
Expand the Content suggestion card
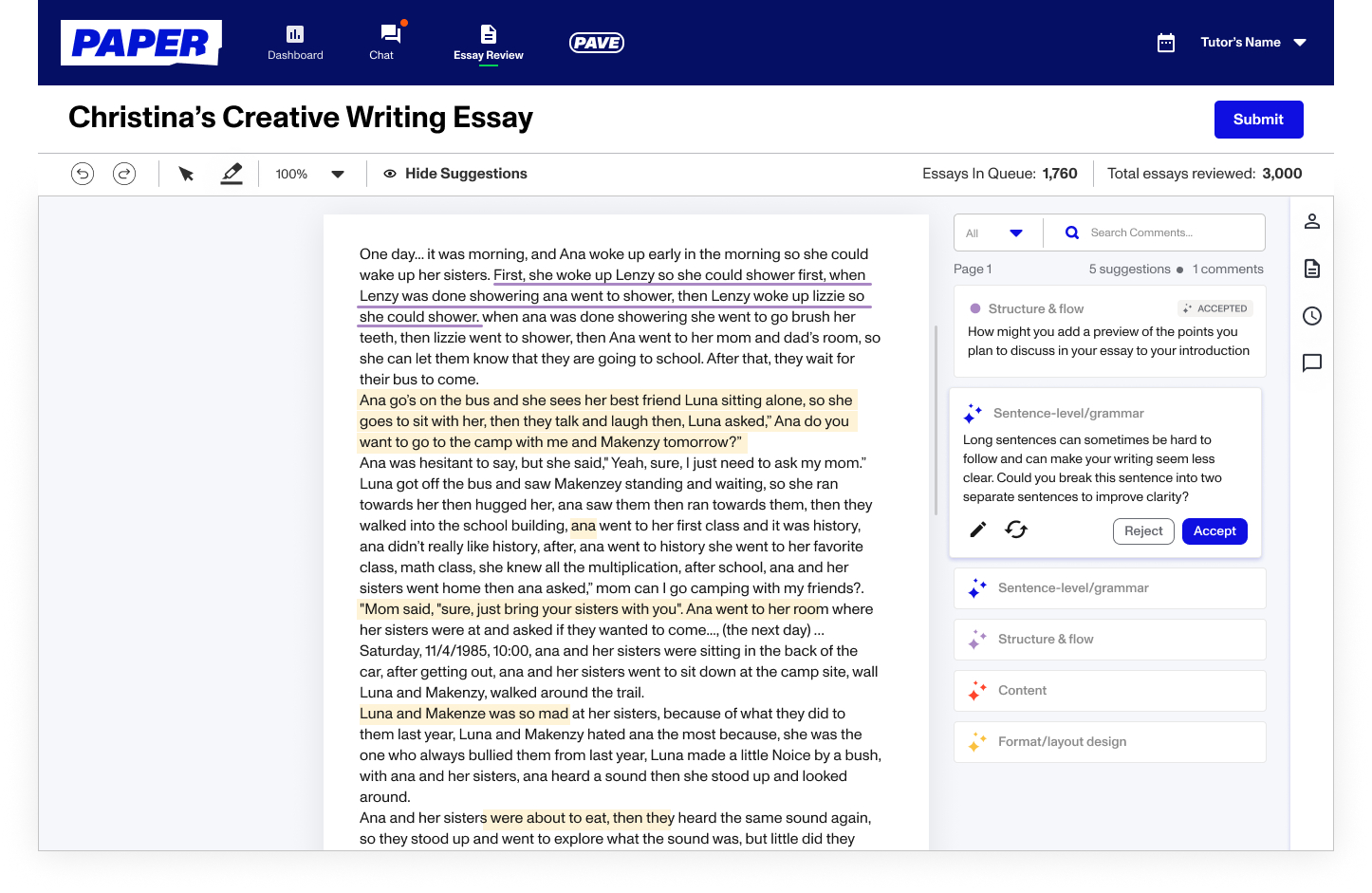click(1110, 691)
